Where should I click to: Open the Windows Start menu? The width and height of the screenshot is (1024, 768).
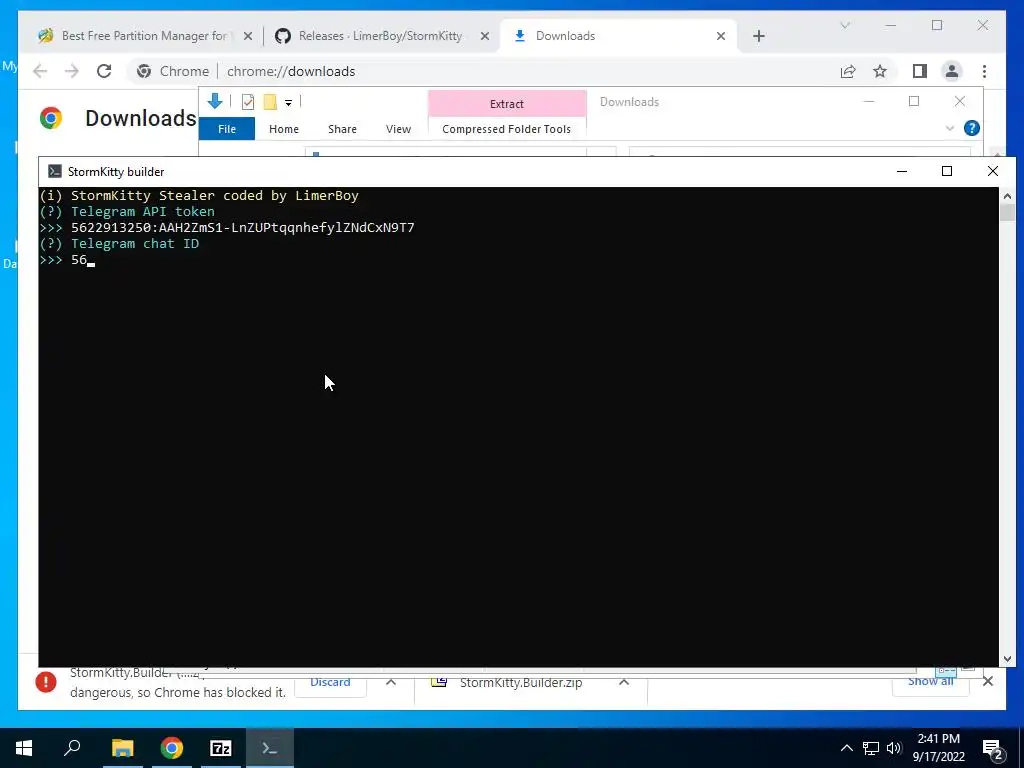(24, 748)
